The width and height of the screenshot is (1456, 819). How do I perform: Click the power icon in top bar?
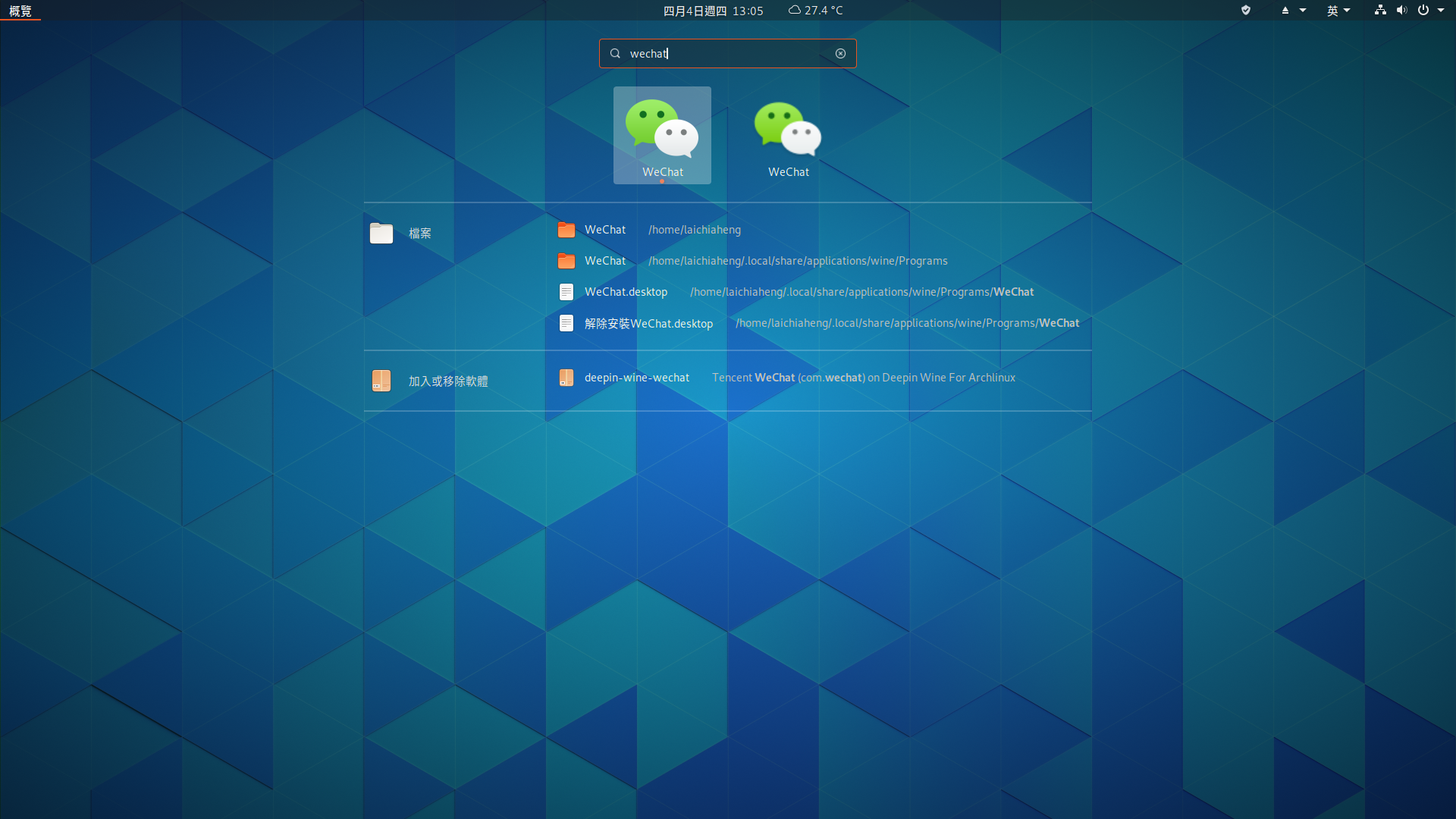(x=1423, y=11)
